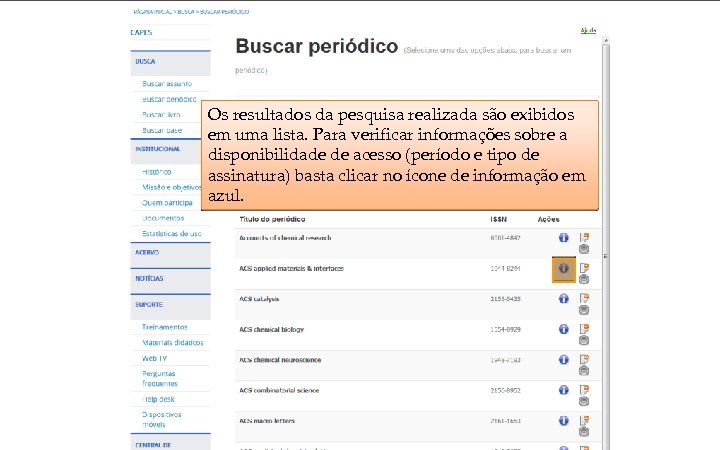Select ISSN 2155-5435 text
This screenshot has height=450, width=720.
point(505,299)
